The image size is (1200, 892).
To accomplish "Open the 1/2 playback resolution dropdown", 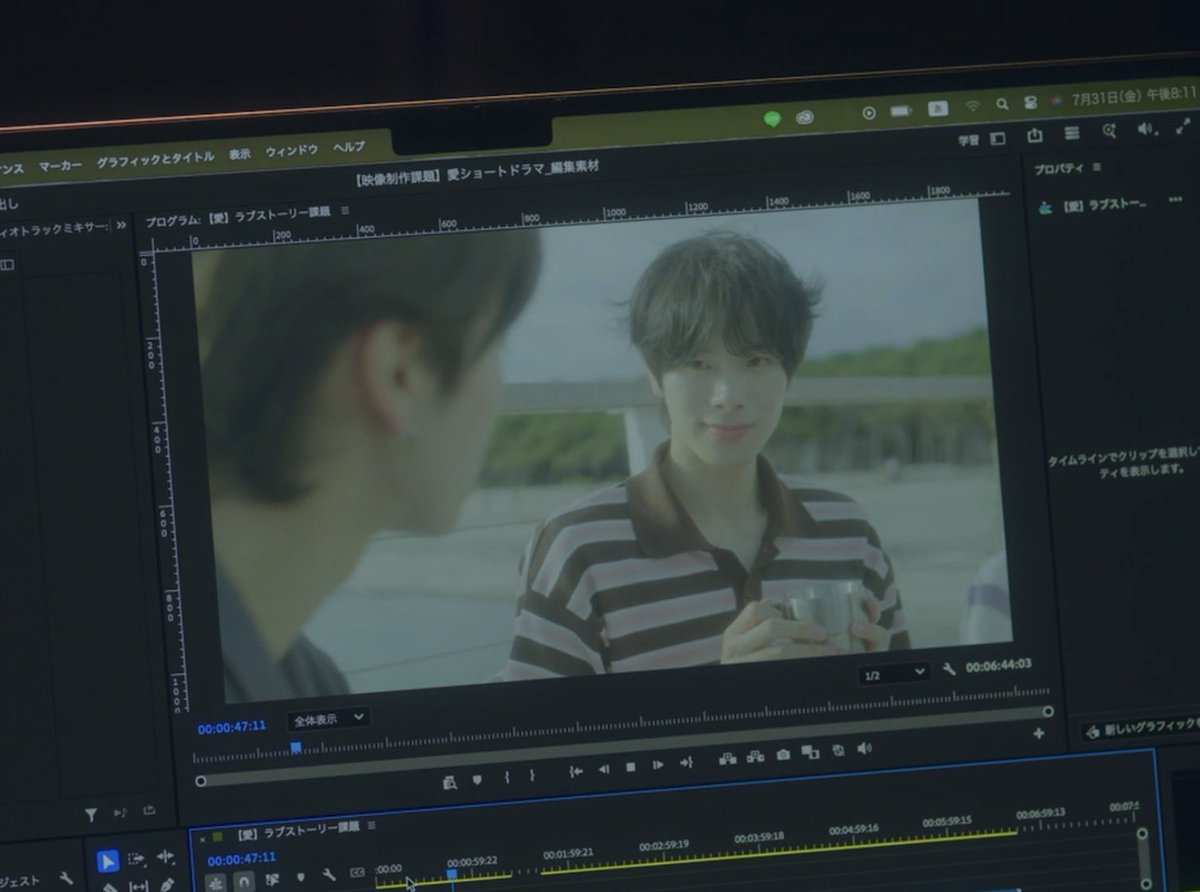I will click(894, 675).
